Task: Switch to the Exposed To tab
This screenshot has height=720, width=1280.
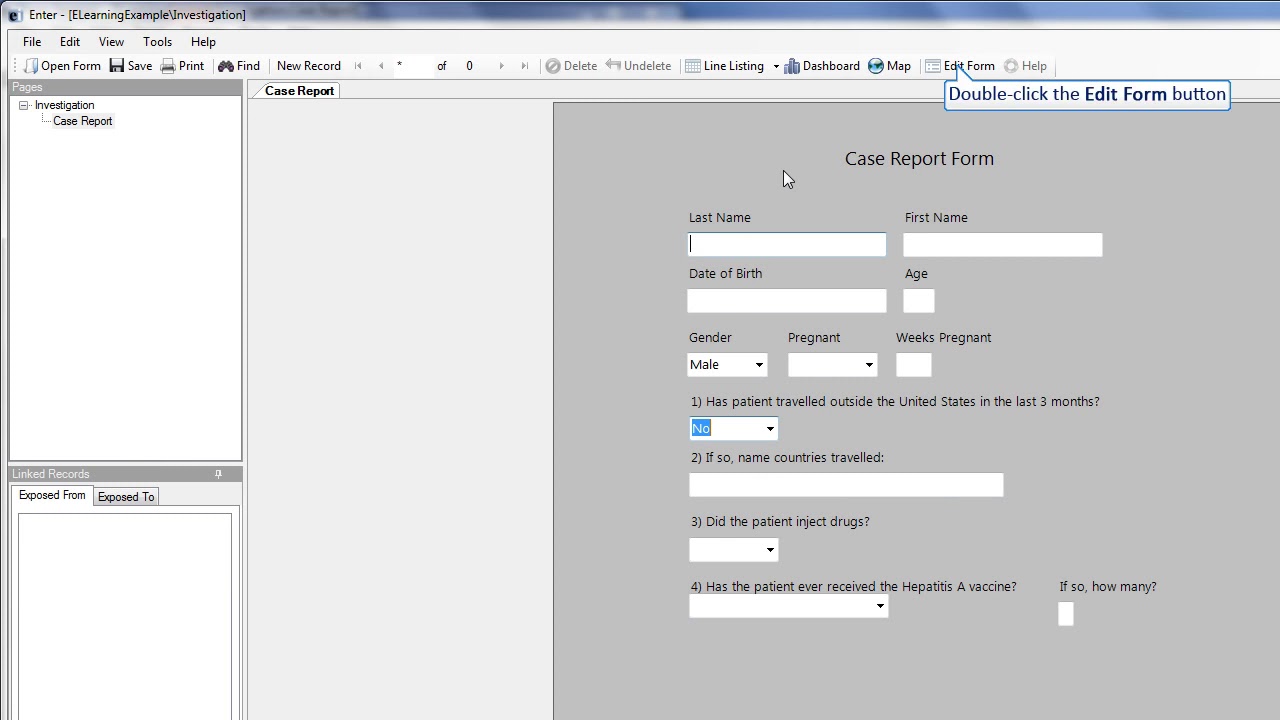Action: coord(126,497)
